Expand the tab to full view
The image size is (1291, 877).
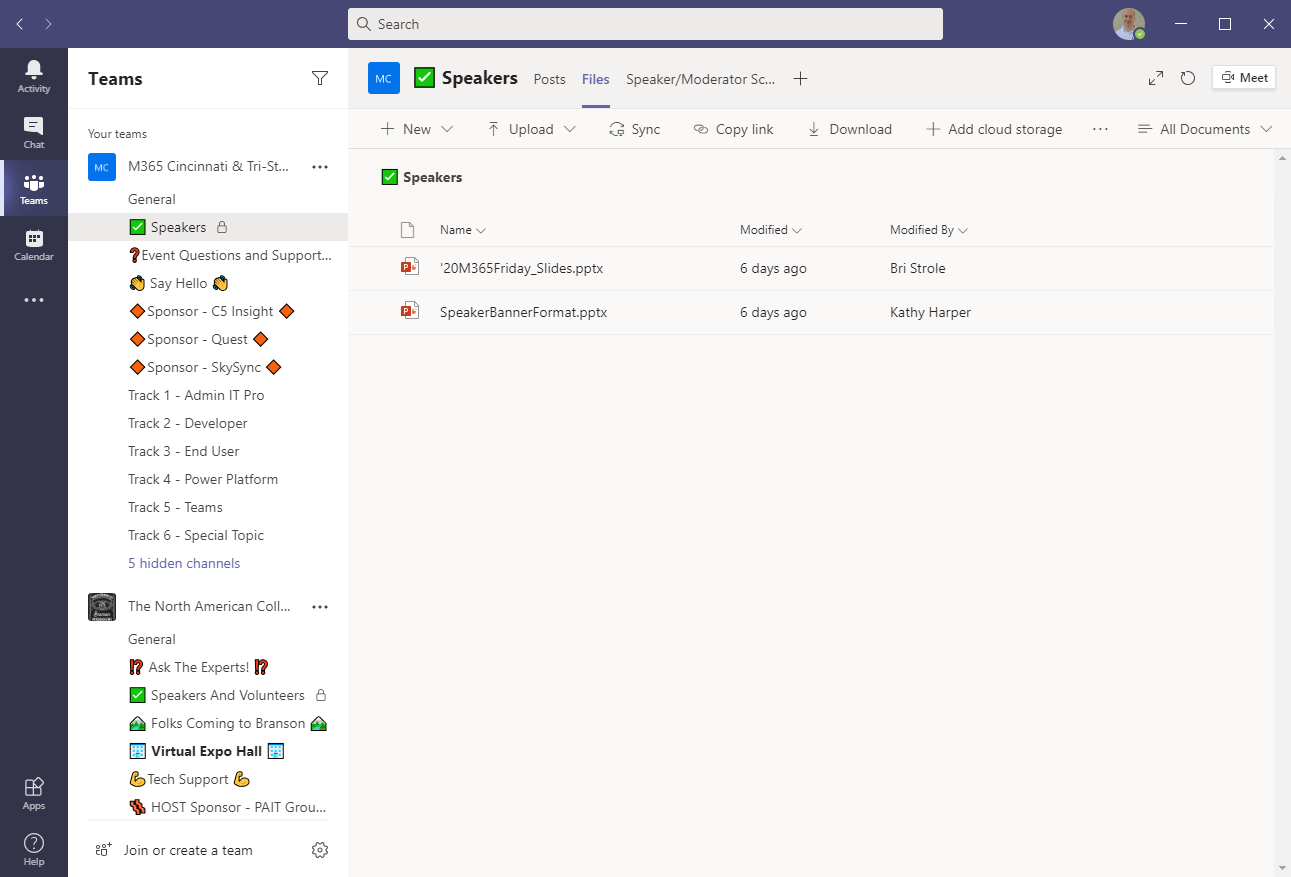(1155, 78)
